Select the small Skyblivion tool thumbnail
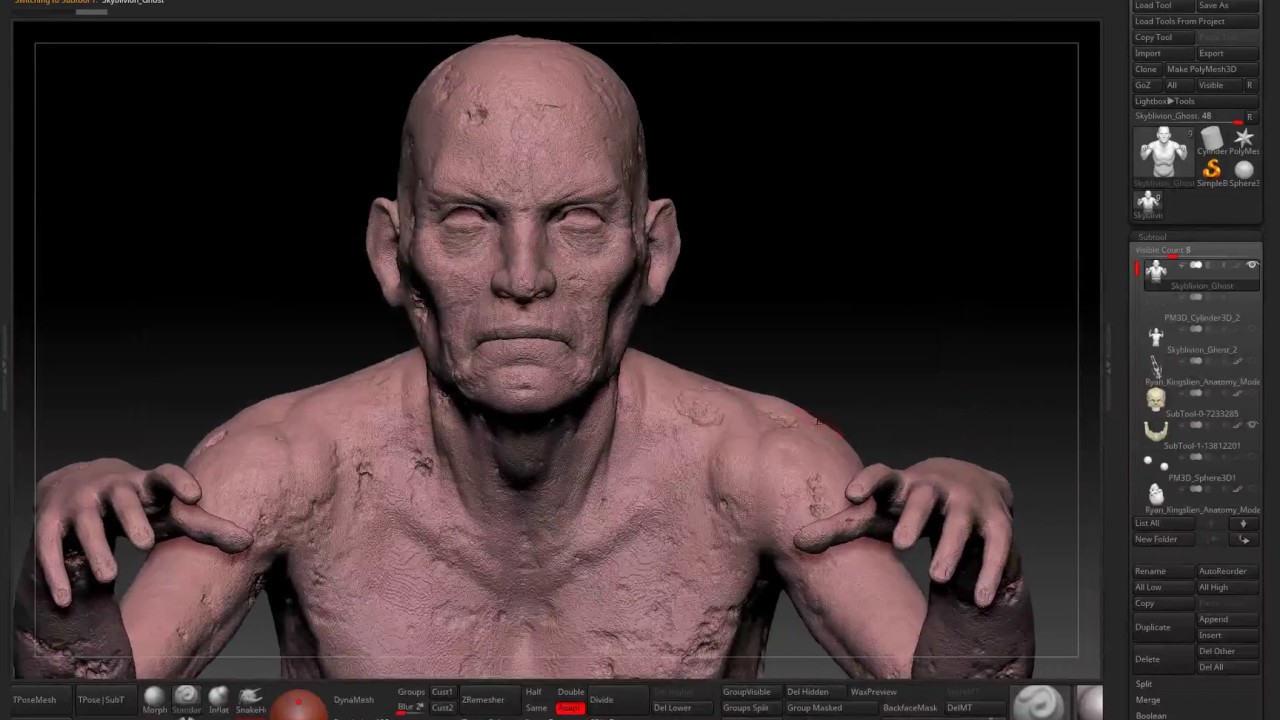 (1148, 204)
